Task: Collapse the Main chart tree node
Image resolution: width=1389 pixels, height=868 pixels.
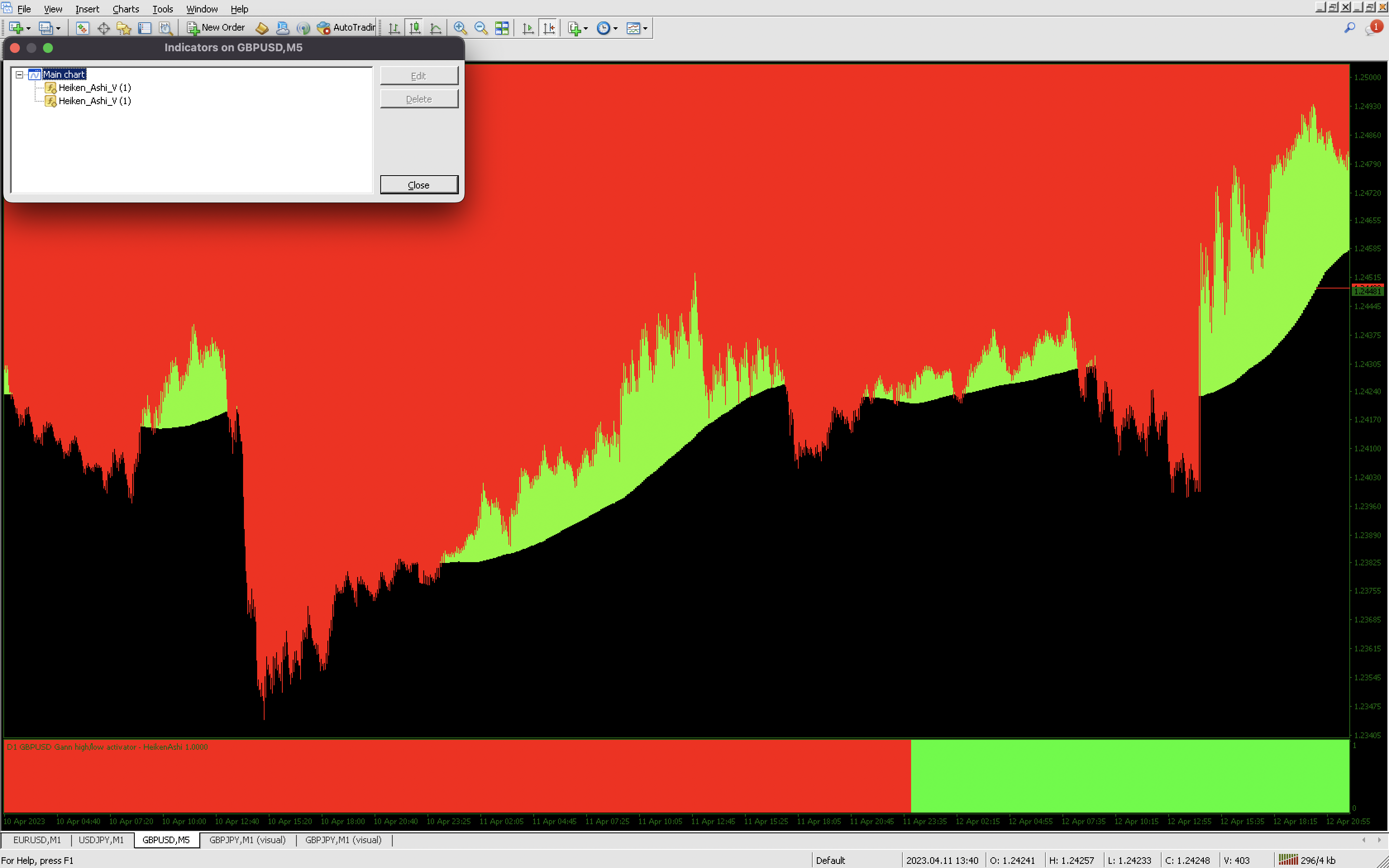Action: pos(19,75)
